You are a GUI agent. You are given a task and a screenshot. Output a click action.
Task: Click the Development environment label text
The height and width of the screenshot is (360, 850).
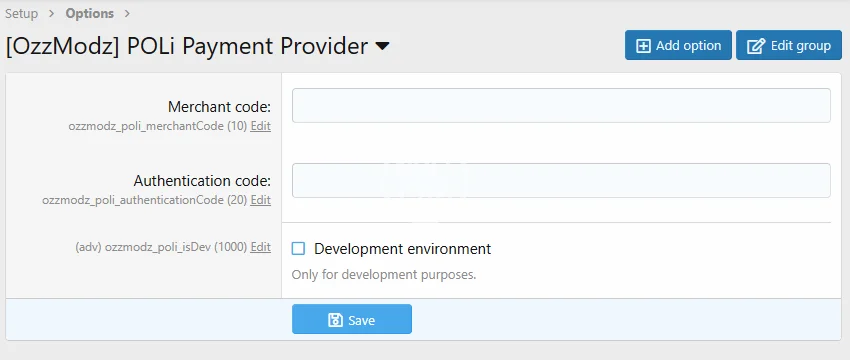click(x=402, y=249)
